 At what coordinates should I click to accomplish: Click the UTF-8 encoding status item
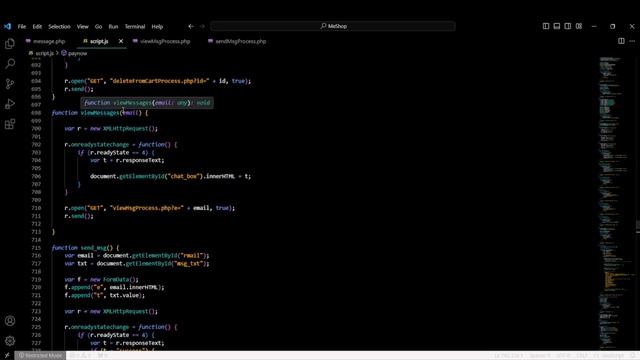(564, 356)
